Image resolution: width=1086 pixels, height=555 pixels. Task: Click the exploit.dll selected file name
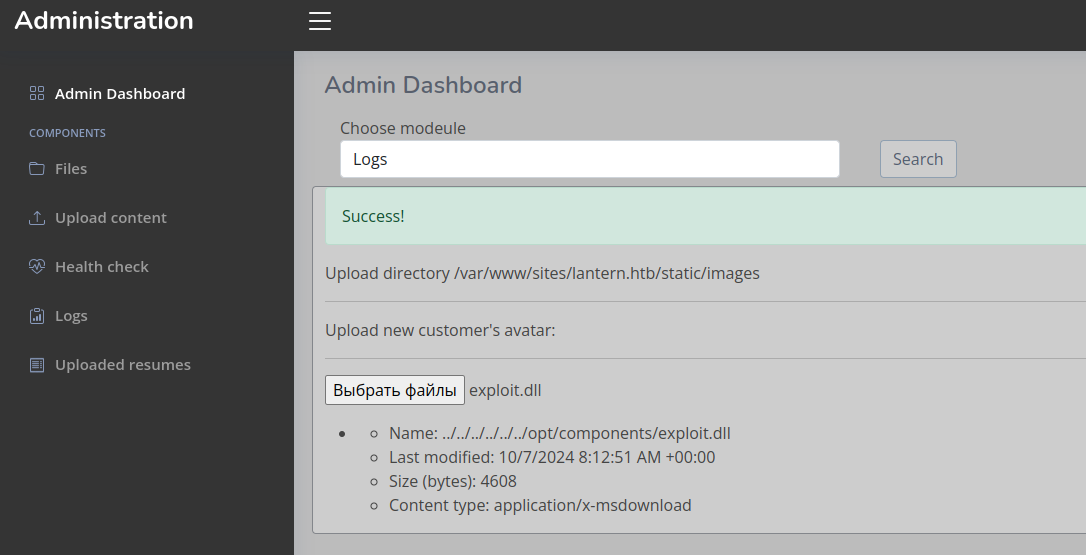click(505, 390)
